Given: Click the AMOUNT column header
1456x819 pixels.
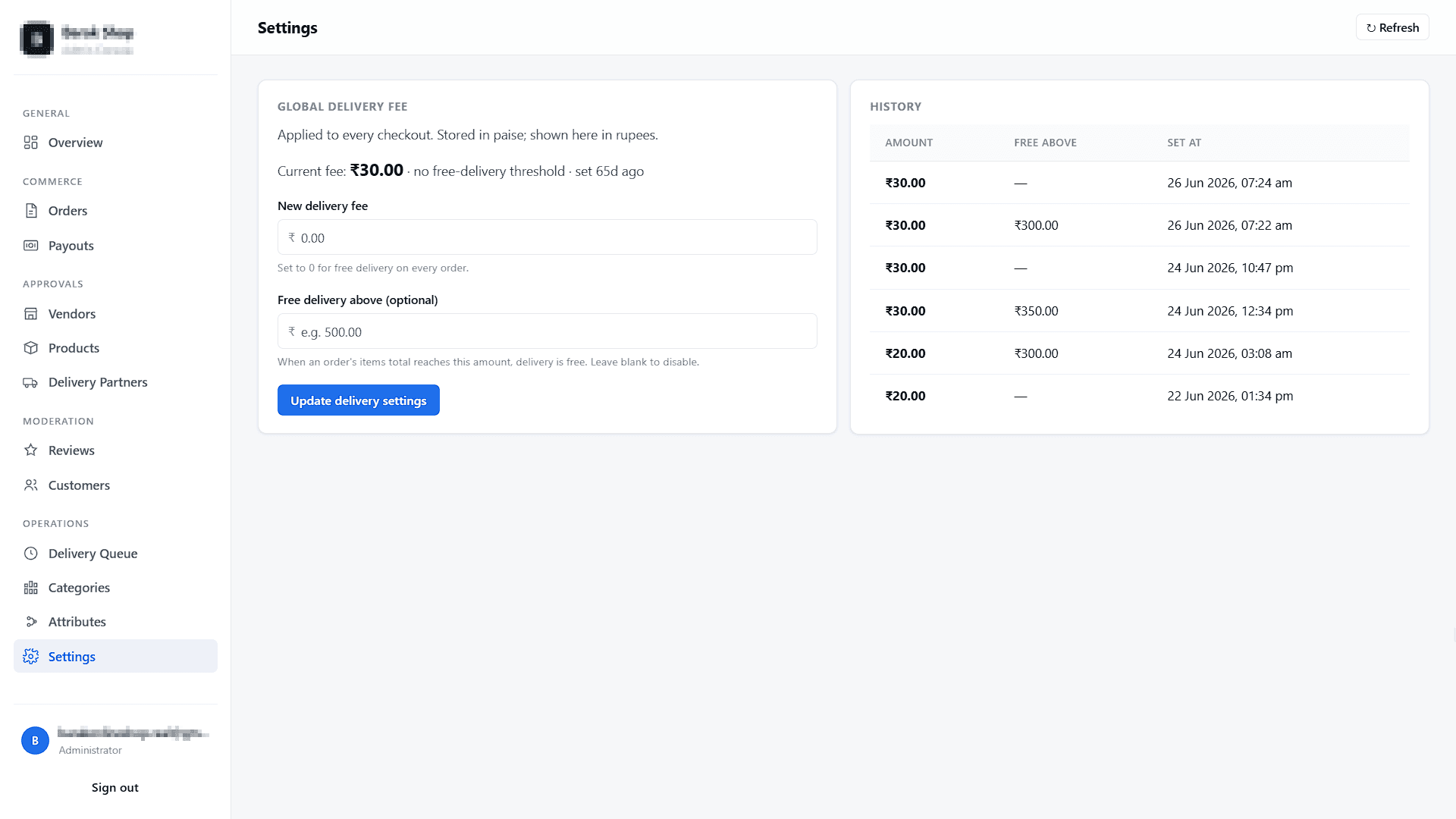Looking at the screenshot, I should (908, 143).
